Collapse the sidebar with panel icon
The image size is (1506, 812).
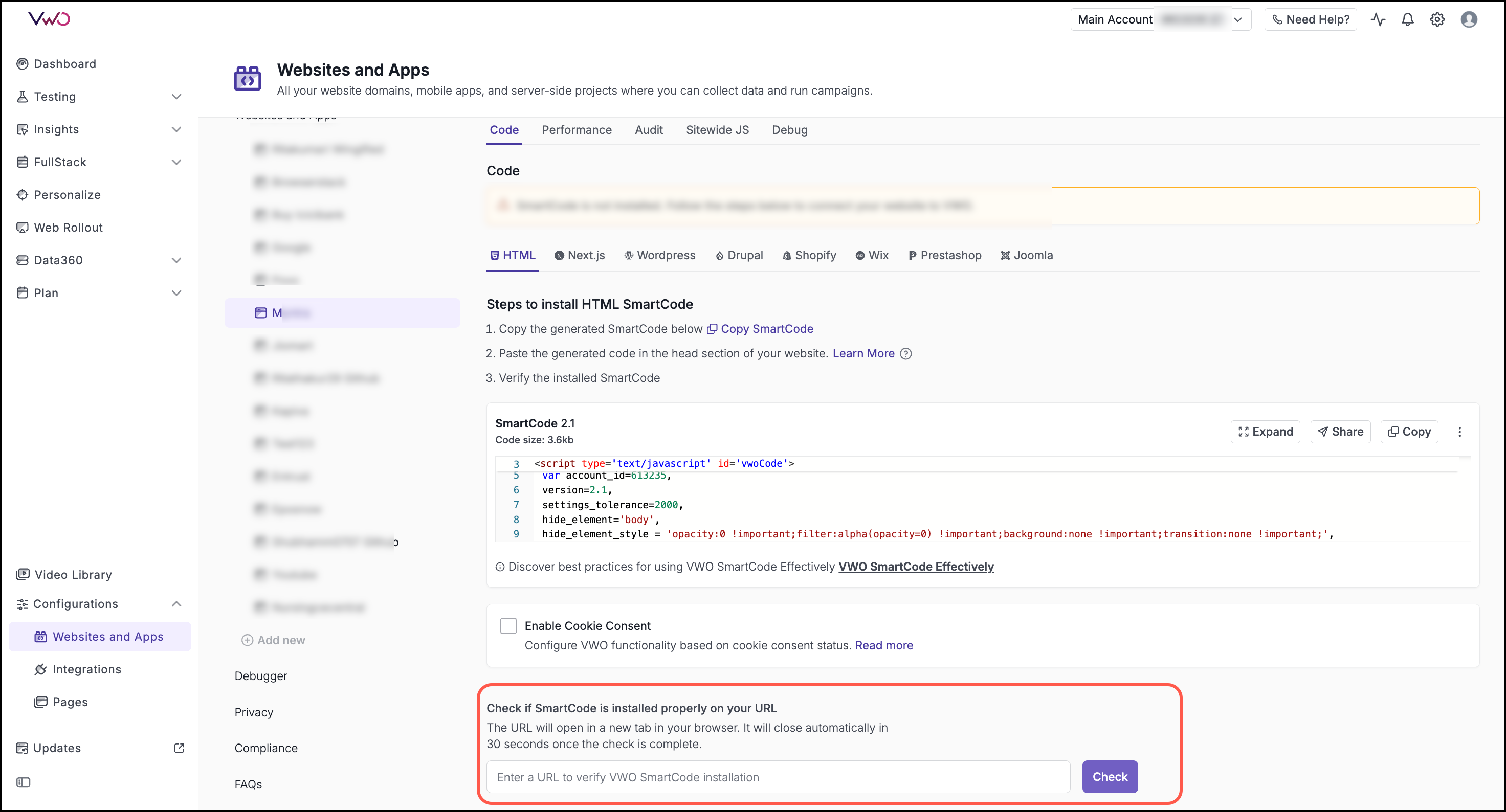[24, 782]
